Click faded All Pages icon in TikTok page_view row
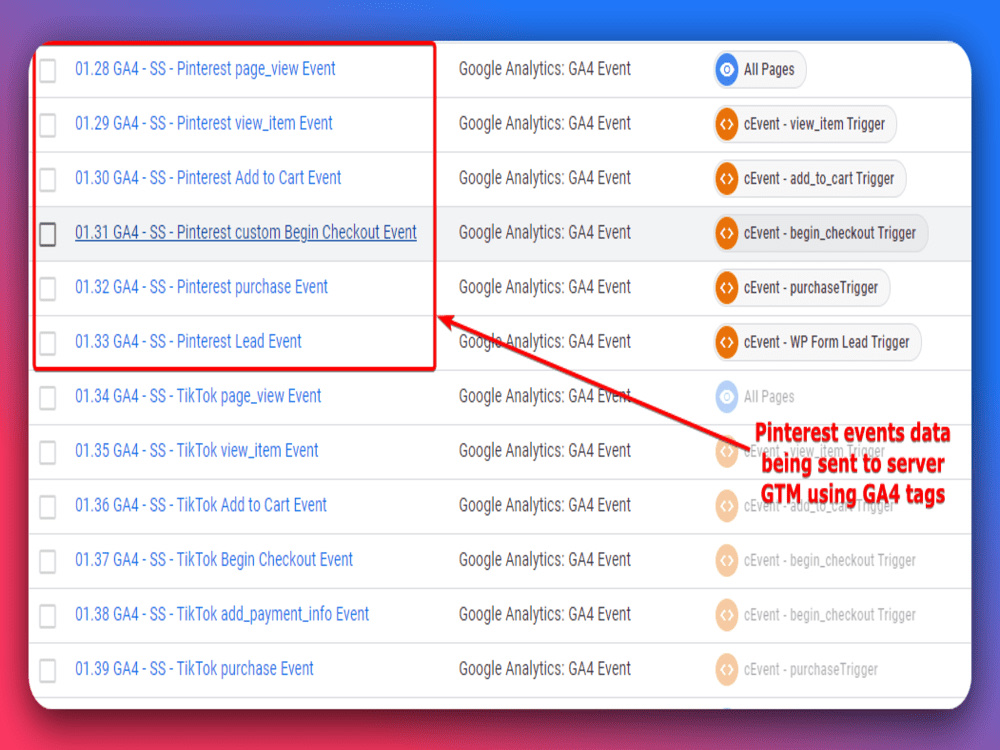The width and height of the screenshot is (1000, 750). pos(726,397)
